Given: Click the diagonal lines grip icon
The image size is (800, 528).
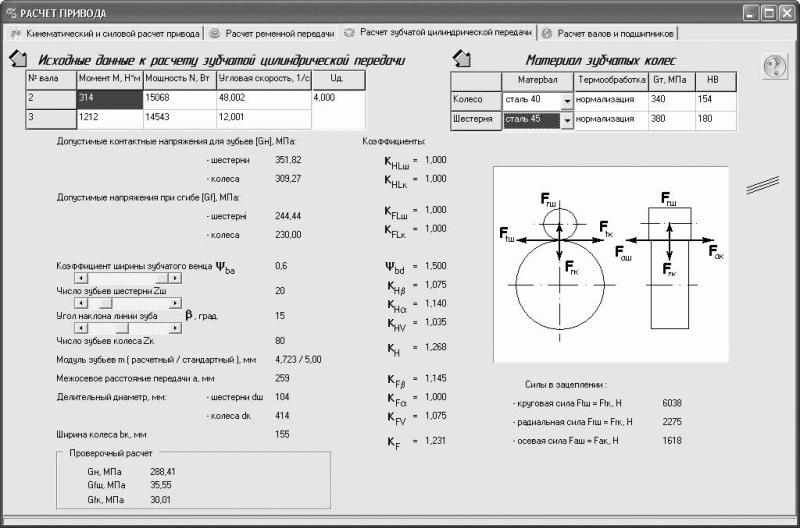Looking at the screenshot, I should [x=763, y=185].
